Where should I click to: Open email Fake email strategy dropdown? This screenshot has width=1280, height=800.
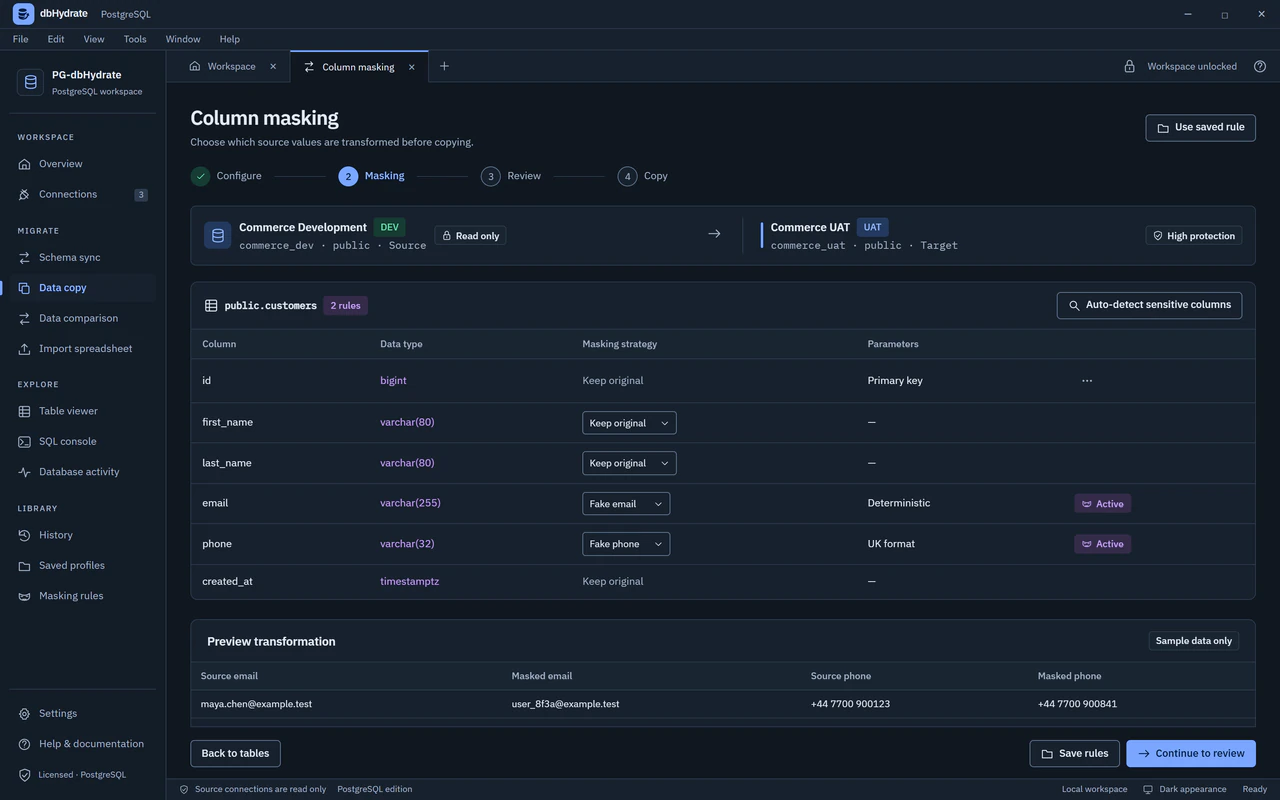(626, 504)
